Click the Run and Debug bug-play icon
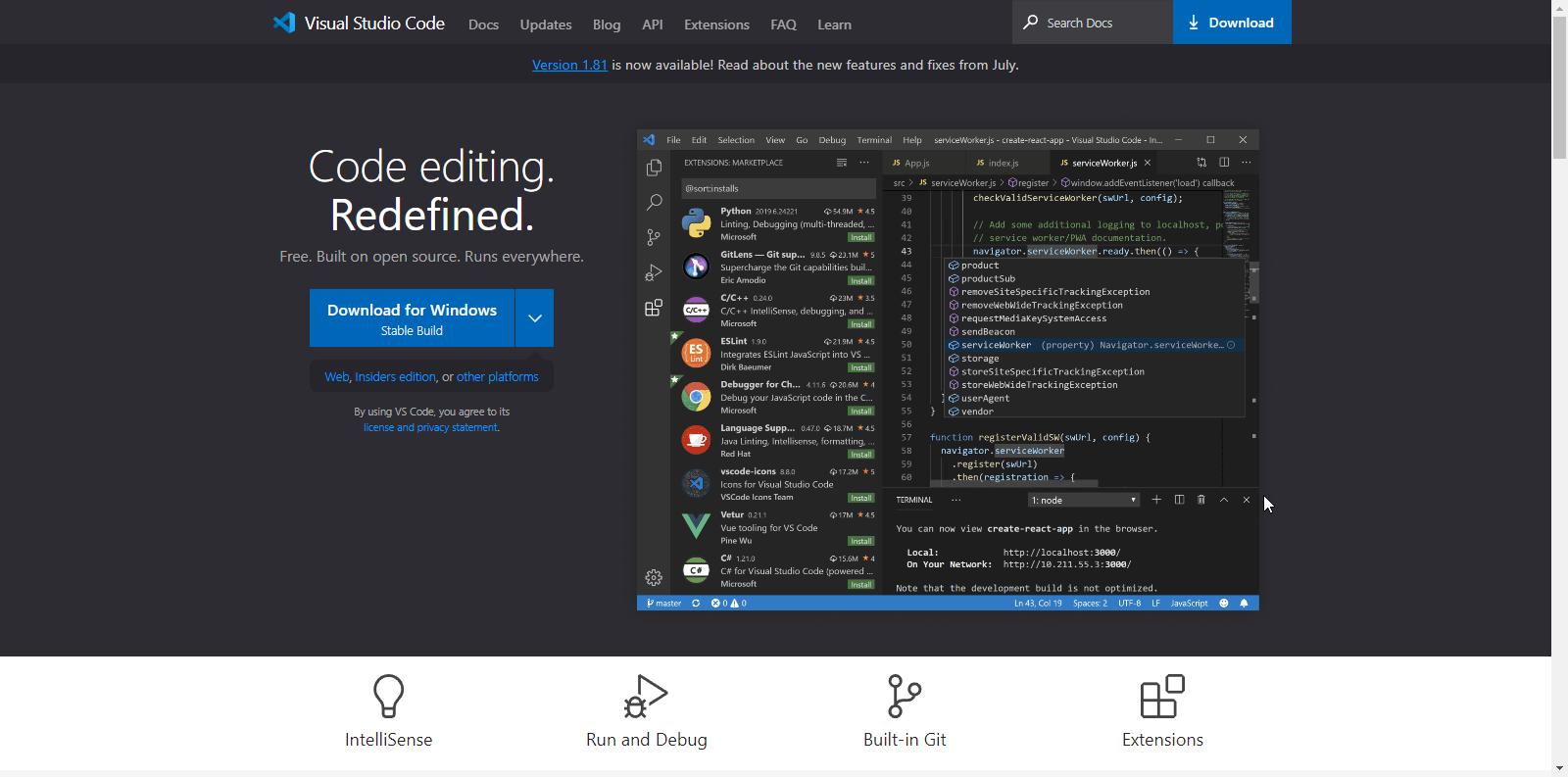This screenshot has width=1568, height=777. [646, 696]
